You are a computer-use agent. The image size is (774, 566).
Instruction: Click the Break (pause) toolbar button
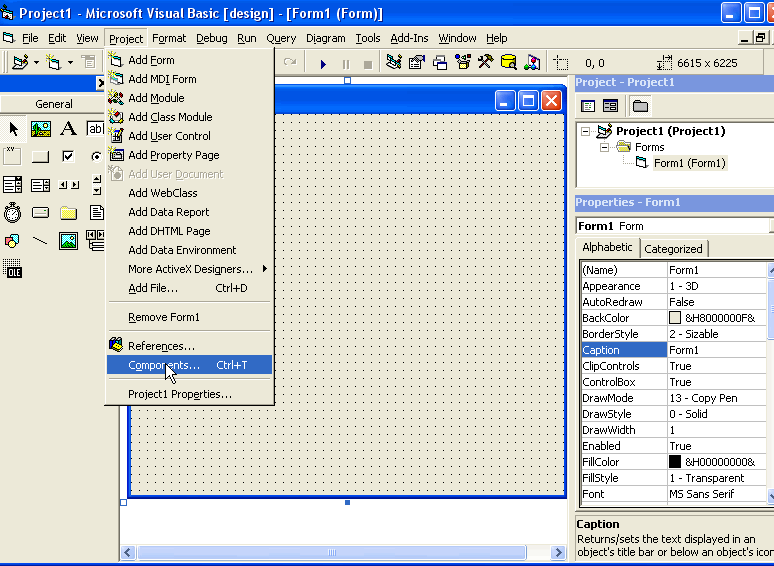(x=346, y=64)
